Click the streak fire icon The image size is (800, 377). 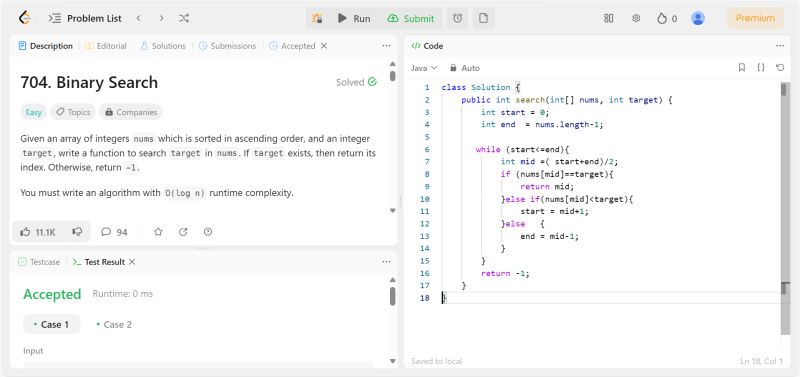pyautogui.click(x=662, y=18)
